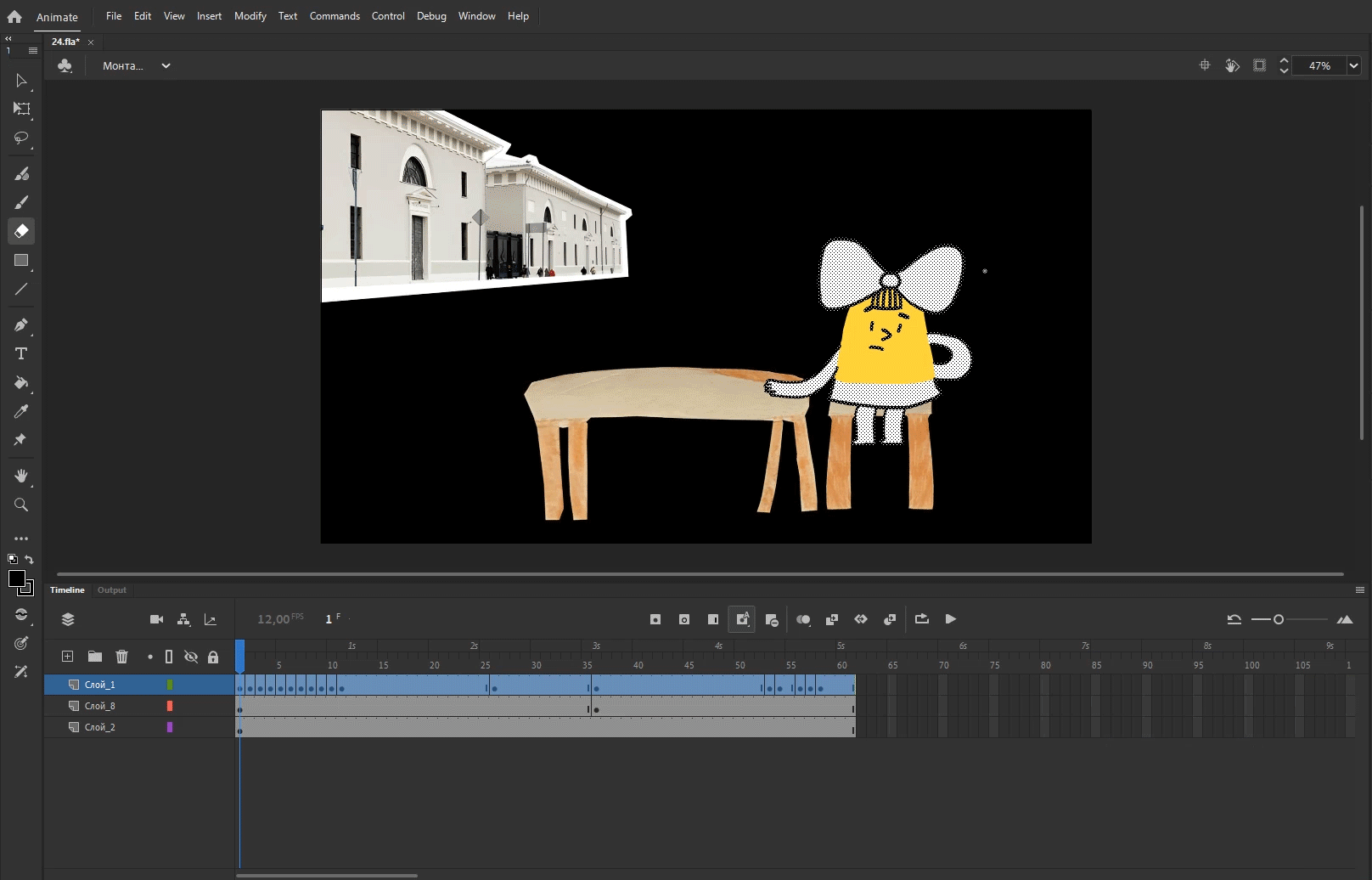
Task: Switch to the Output tab
Action: 111,589
